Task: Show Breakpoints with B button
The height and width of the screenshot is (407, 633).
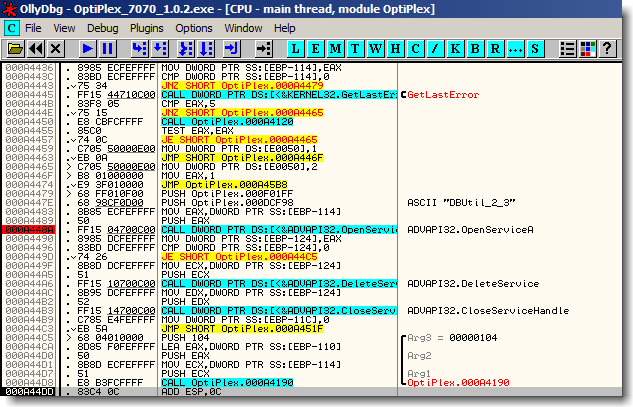Action: 475,49
